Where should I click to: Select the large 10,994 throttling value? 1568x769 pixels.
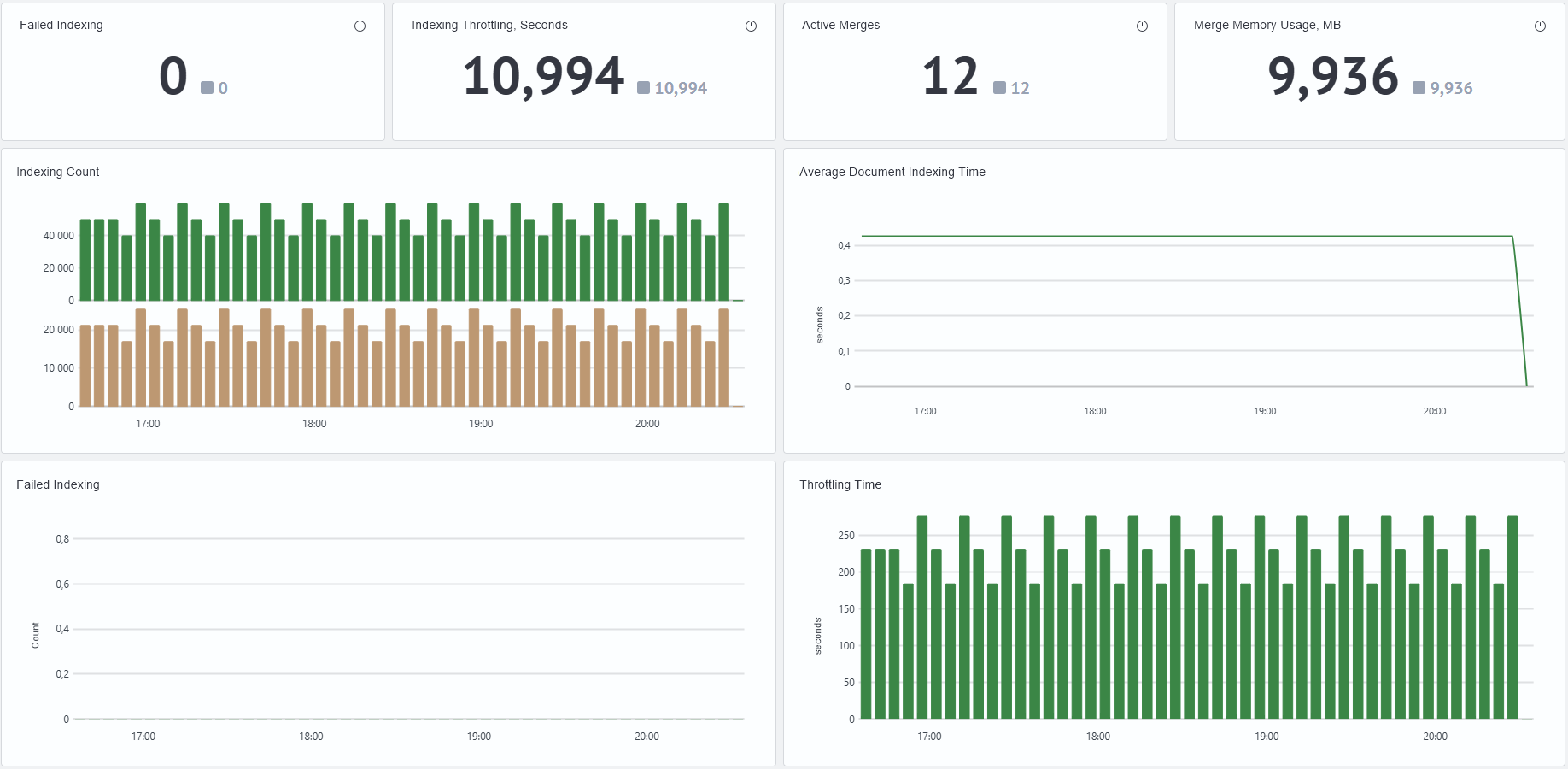click(543, 76)
